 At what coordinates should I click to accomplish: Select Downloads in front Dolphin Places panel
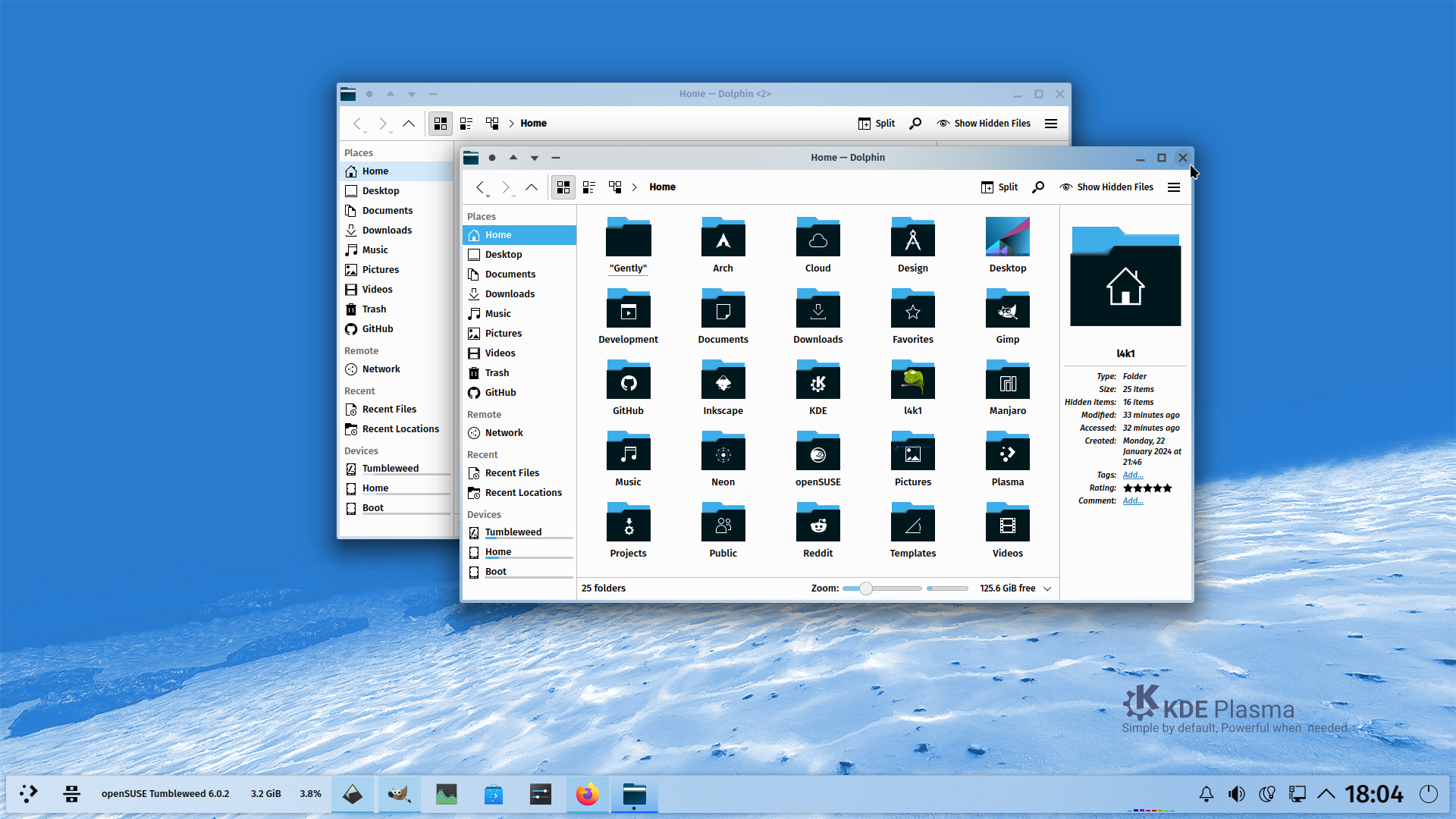coord(519,294)
